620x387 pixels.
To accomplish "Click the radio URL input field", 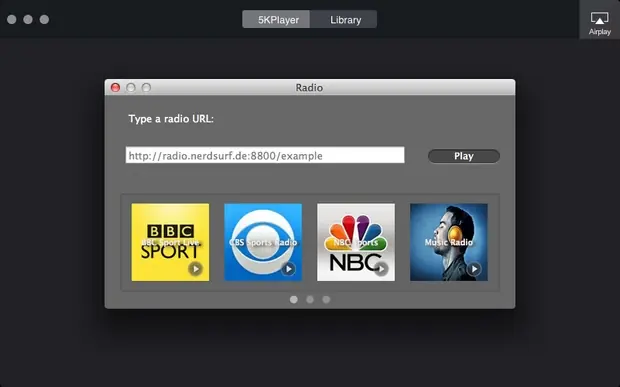I will point(265,155).
